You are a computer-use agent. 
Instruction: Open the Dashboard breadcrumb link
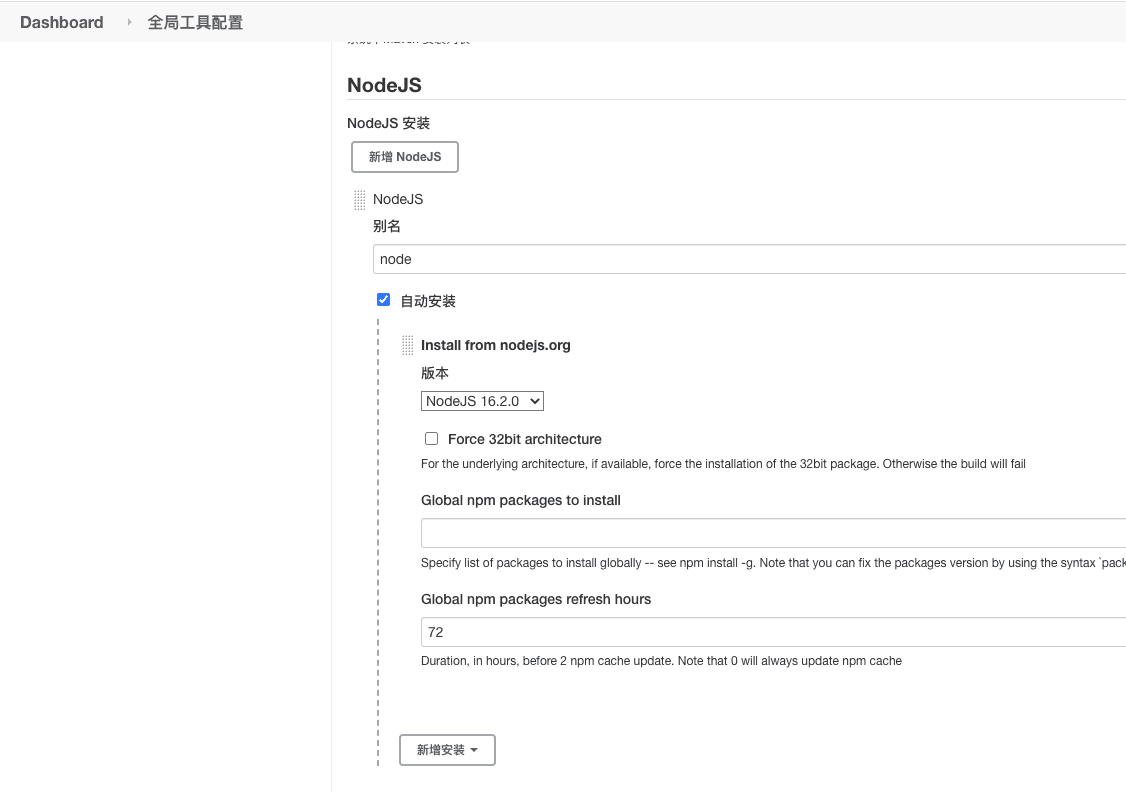click(x=62, y=22)
